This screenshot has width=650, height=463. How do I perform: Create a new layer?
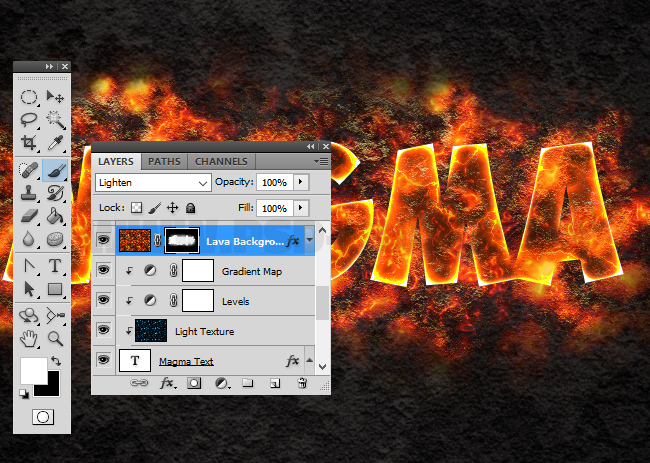tap(274, 383)
